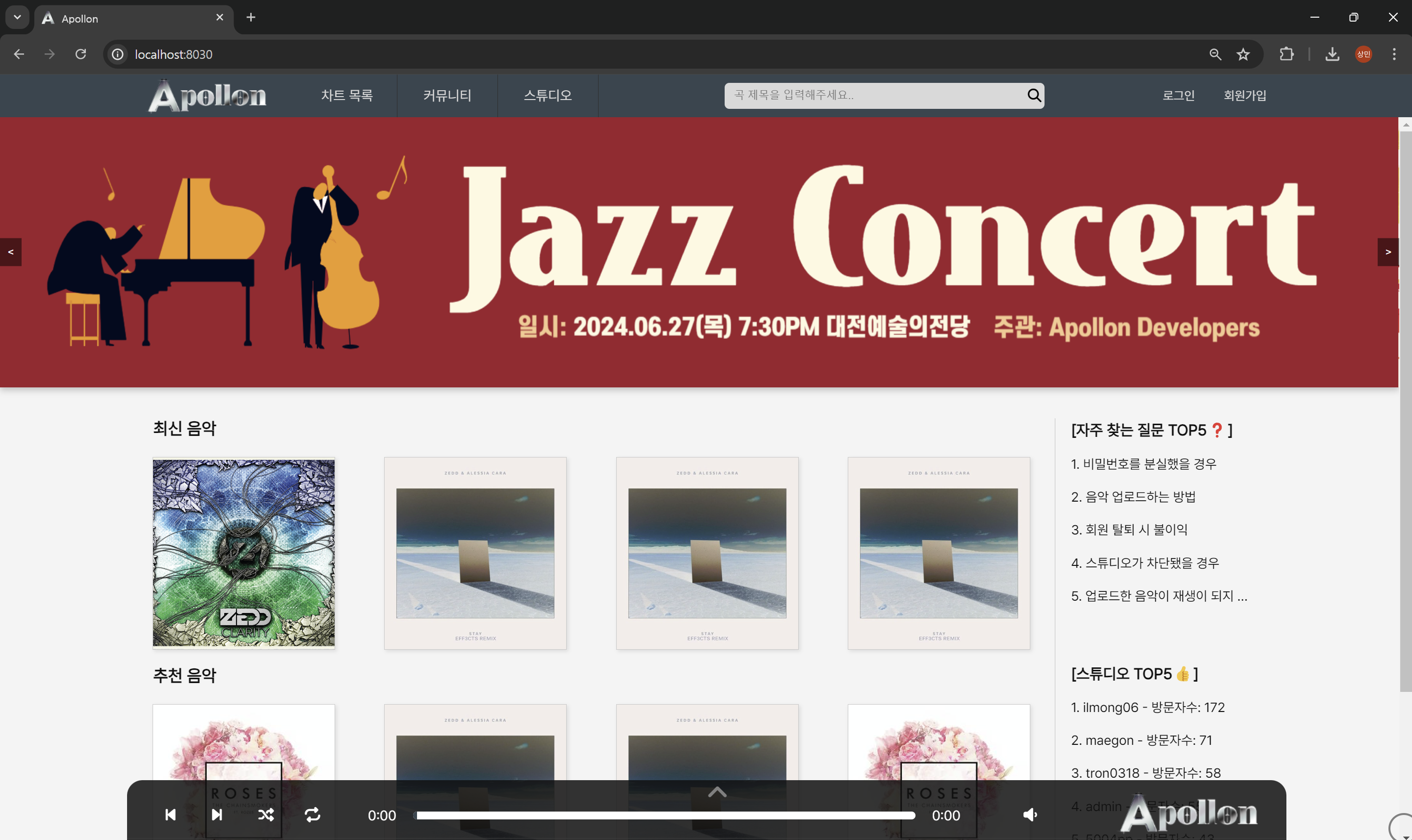
Task: Skip to the next track in player
Action: (217, 815)
